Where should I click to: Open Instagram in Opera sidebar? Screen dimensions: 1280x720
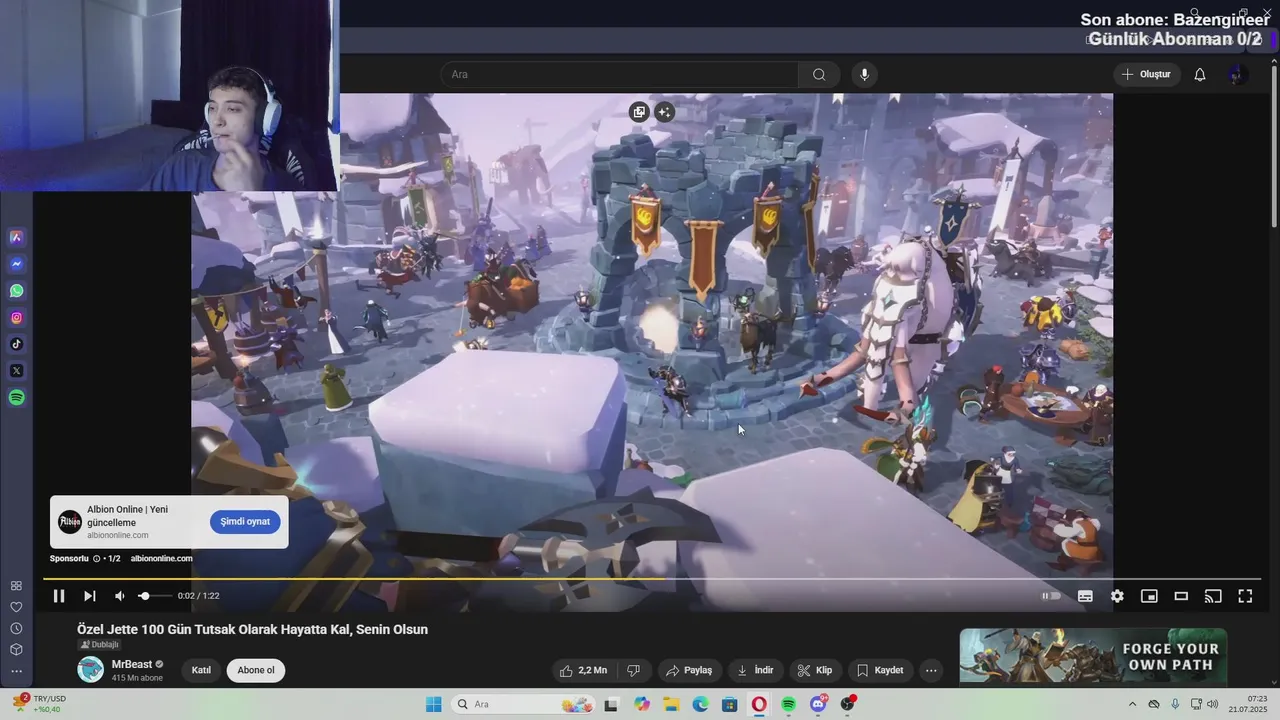(x=17, y=318)
